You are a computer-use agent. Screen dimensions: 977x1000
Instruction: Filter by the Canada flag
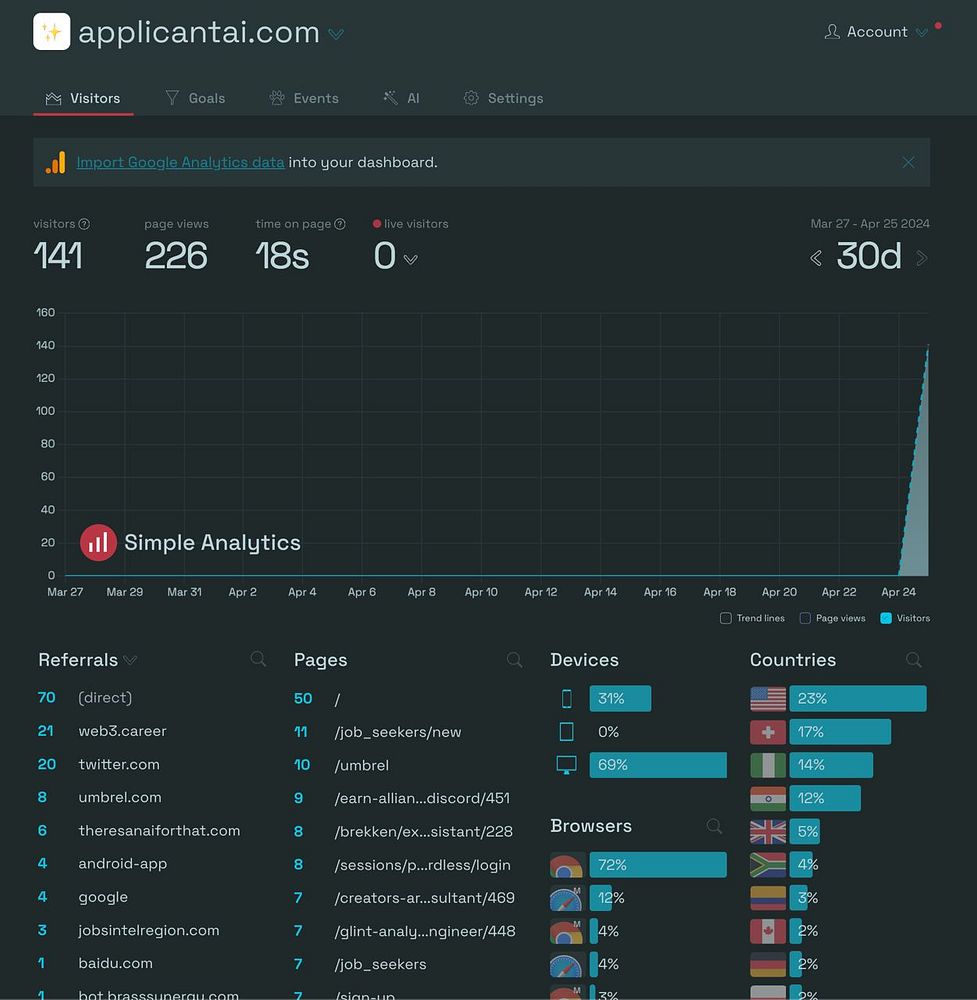pos(768,931)
